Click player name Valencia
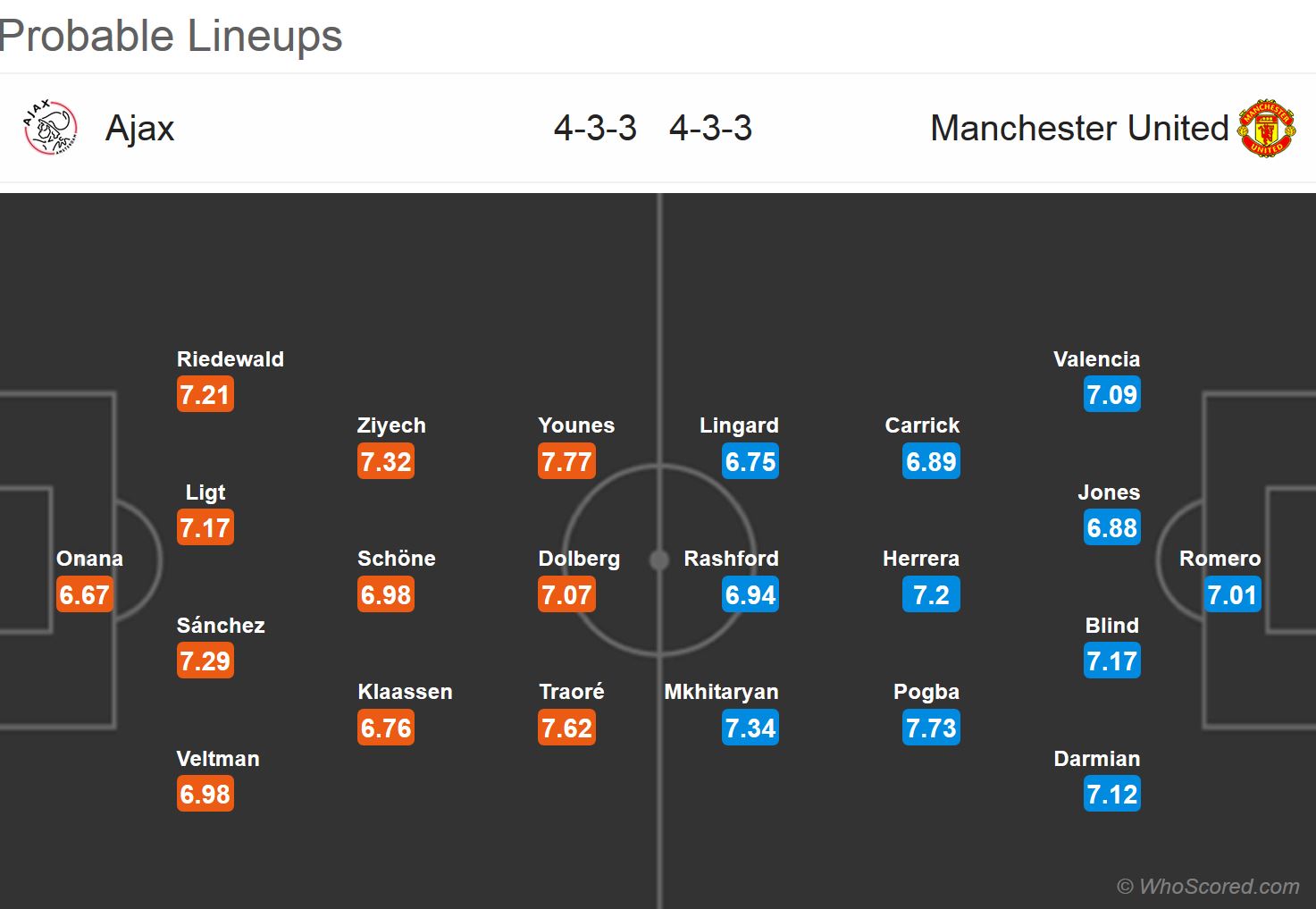Viewport: 1316px width, 909px height. (1096, 359)
